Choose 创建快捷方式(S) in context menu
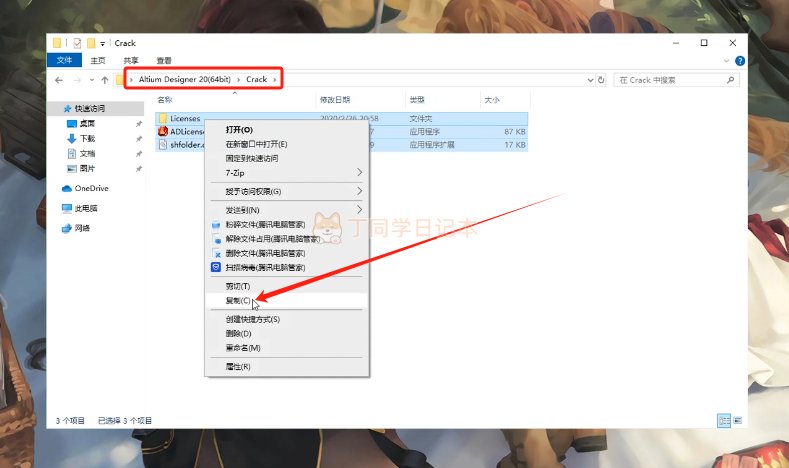 tap(287, 319)
